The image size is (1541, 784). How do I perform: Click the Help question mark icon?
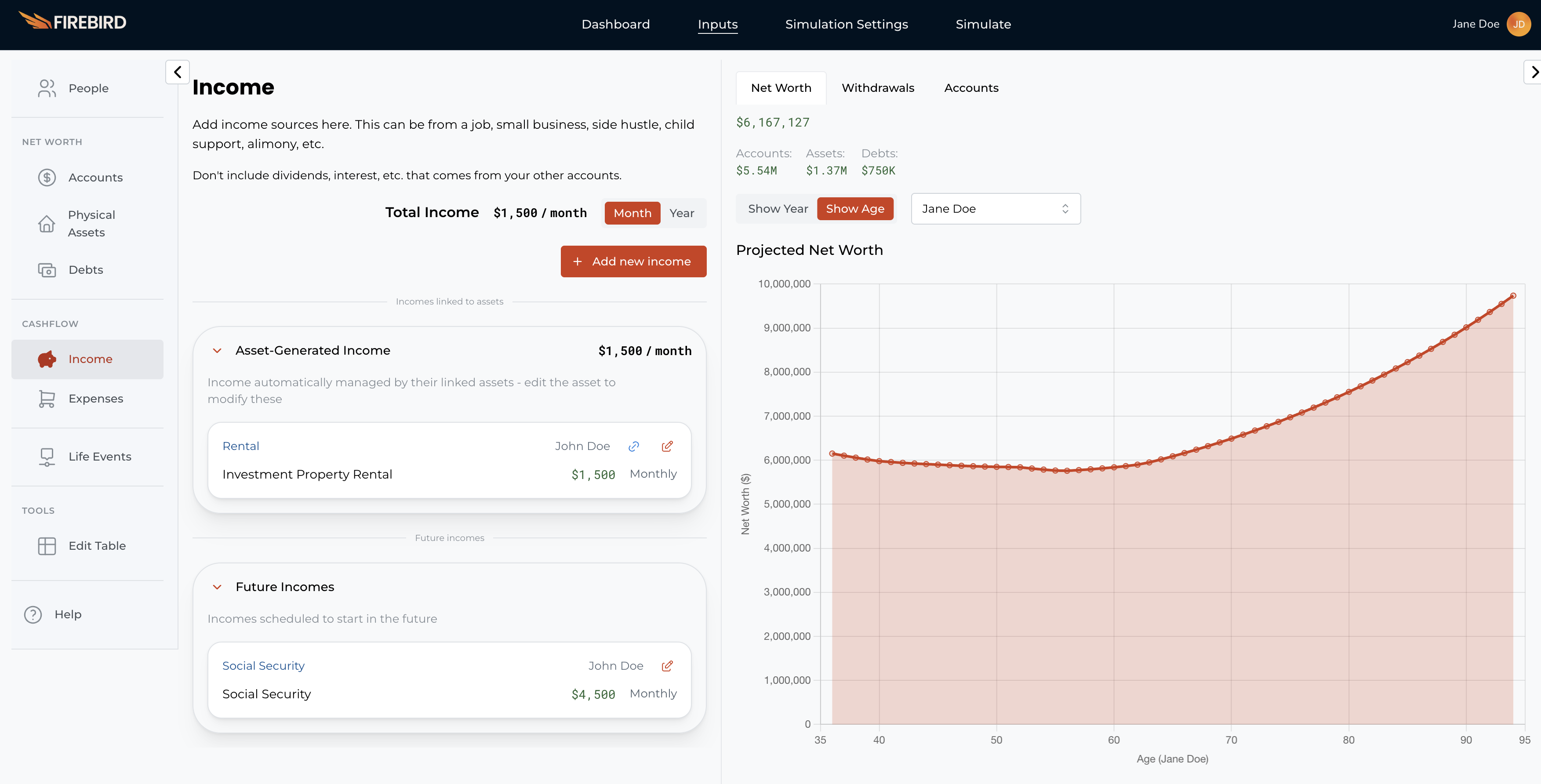pyautogui.click(x=33, y=614)
